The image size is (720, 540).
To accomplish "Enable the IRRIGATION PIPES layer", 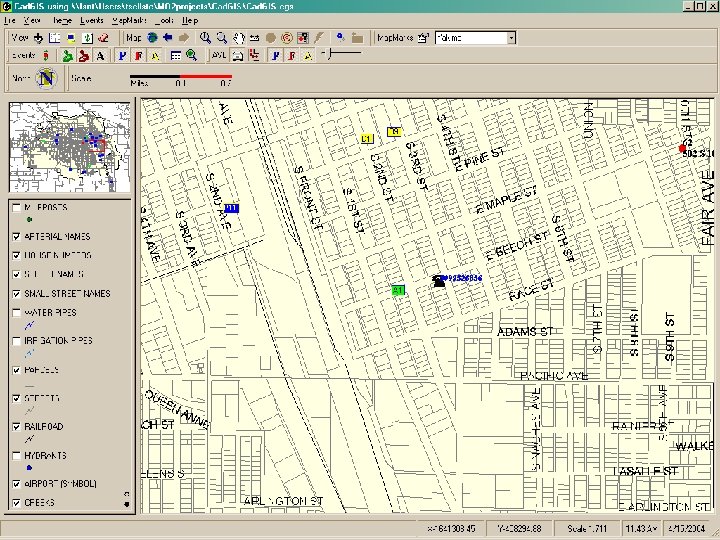I will pyautogui.click(x=17, y=341).
